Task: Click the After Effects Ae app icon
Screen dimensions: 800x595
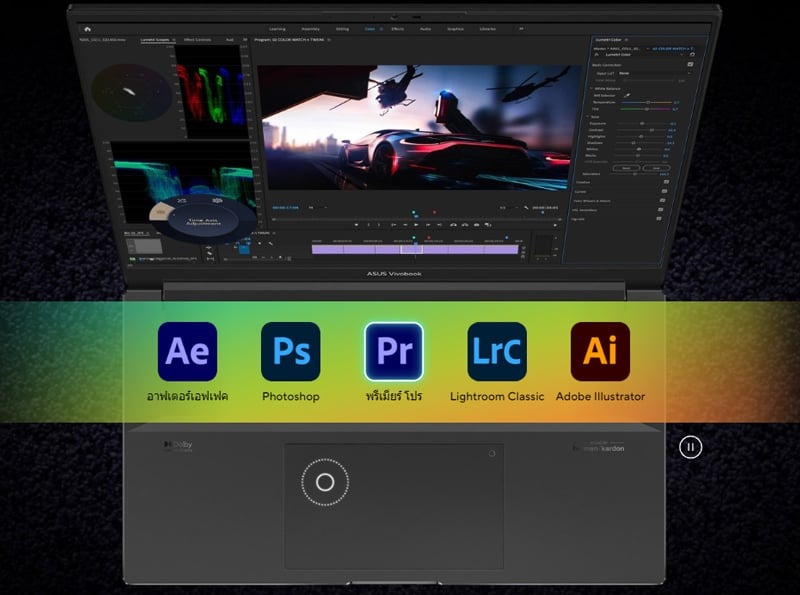Action: (x=187, y=351)
